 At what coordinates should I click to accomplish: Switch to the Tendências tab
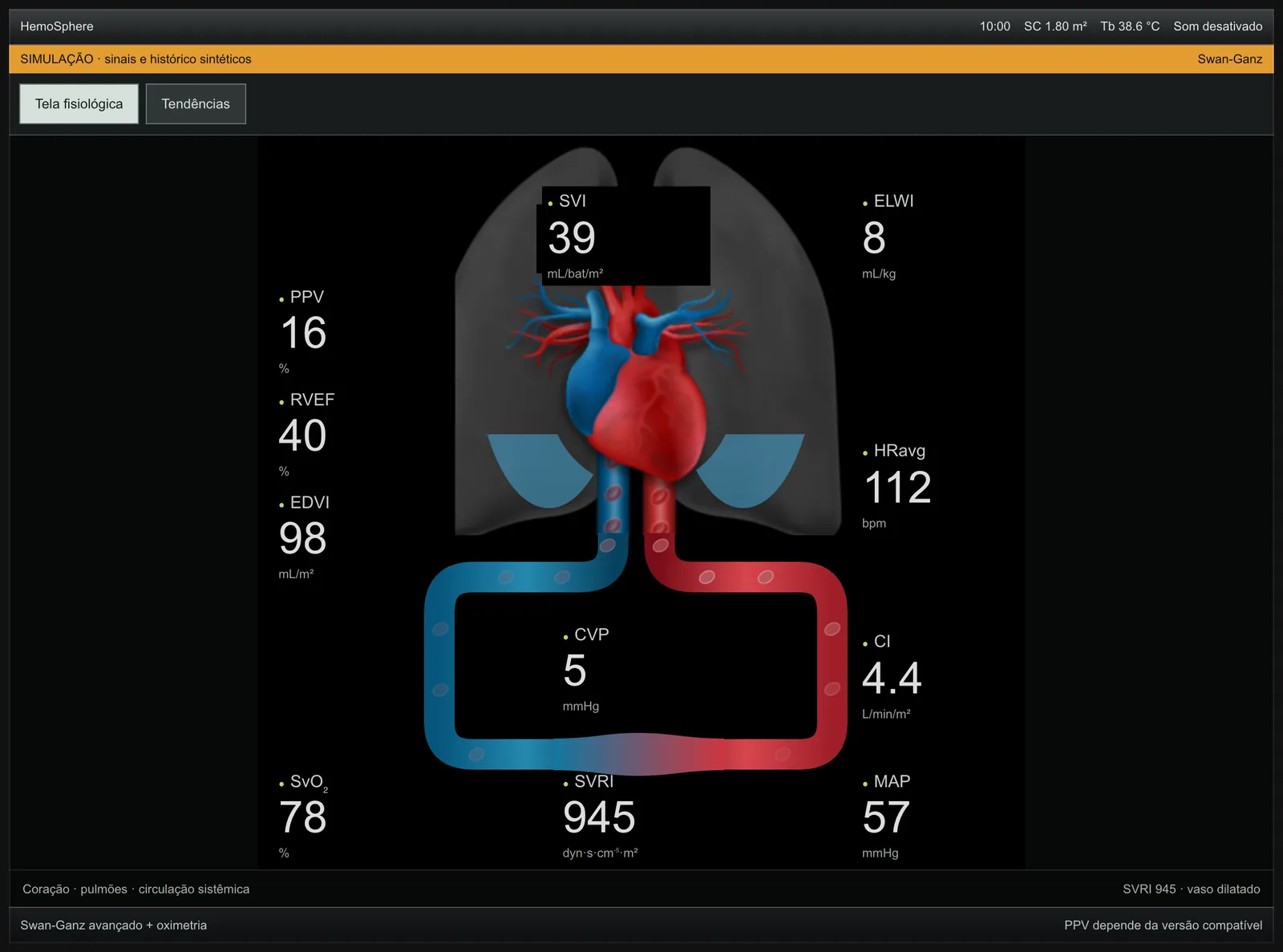click(x=196, y=104)
